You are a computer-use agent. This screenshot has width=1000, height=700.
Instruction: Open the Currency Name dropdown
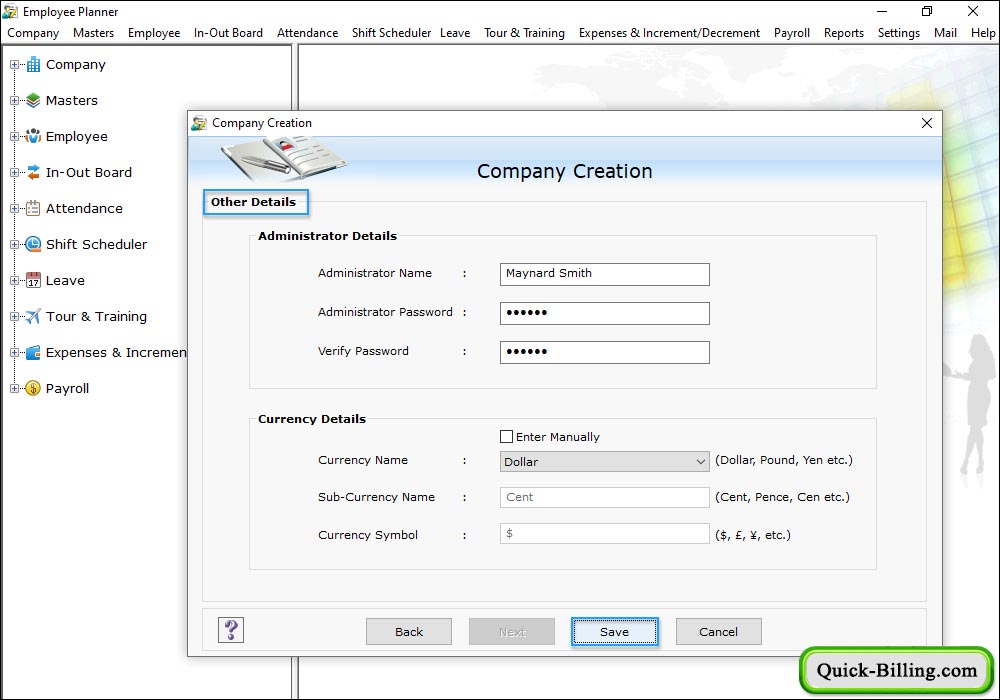click(x=605, y=462)
